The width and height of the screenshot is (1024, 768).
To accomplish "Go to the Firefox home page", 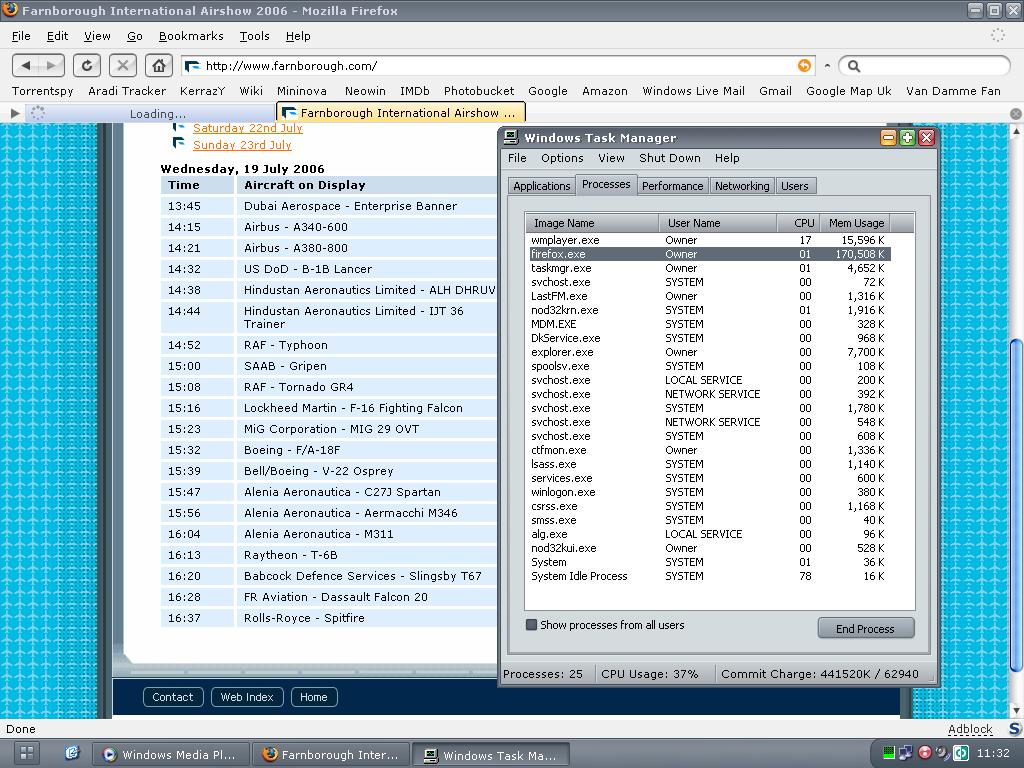I will pyautogui.click(x=158, y=65).
